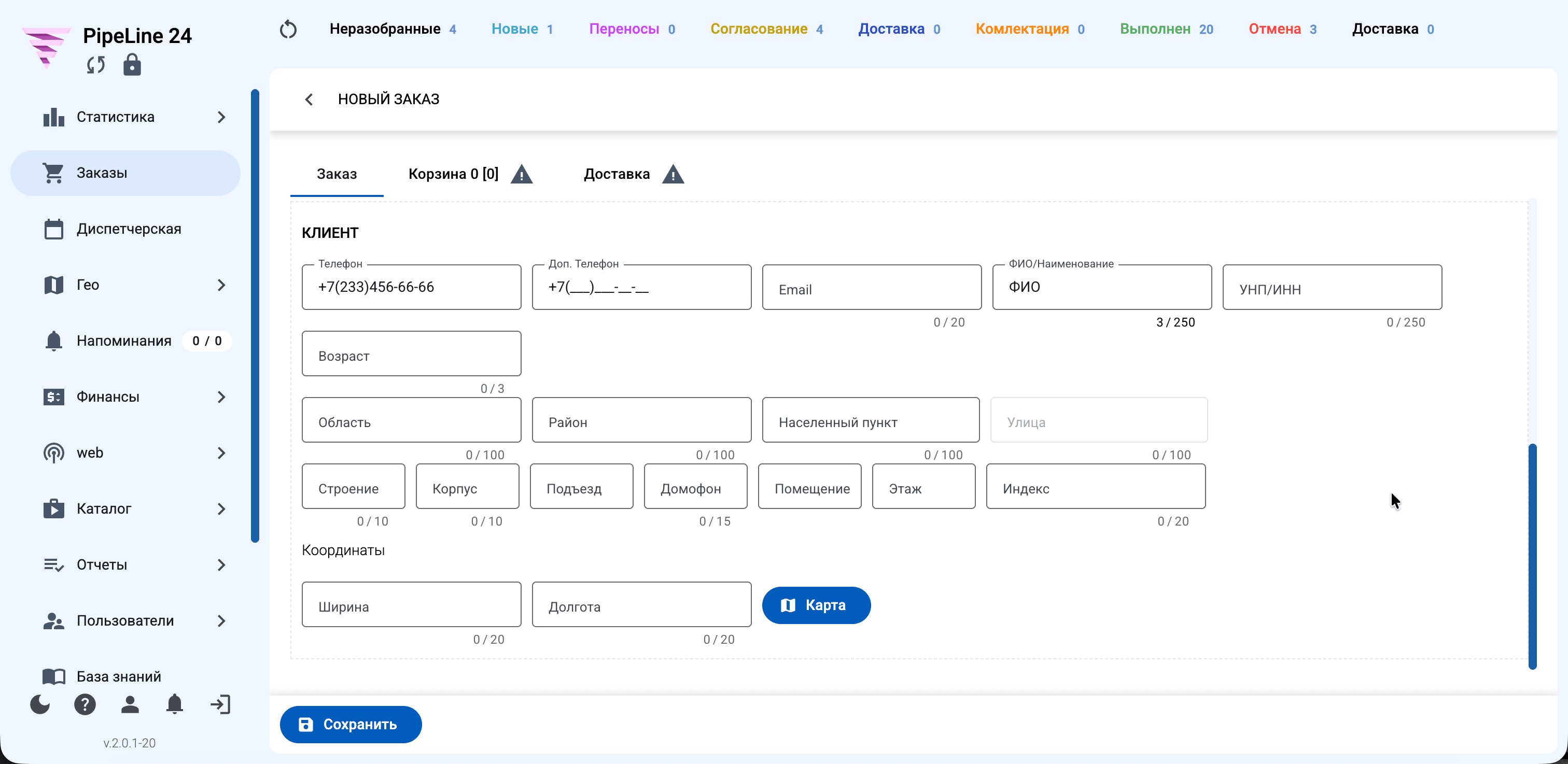1568x764 pixels.
Task: Click the Финансы dollar icon
Action: tap(53, 397)
